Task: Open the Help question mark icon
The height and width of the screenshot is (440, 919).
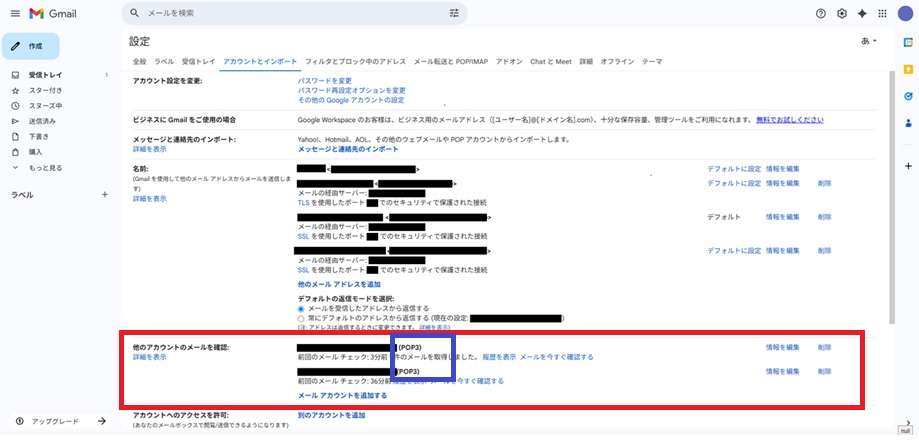Action: 821,13
